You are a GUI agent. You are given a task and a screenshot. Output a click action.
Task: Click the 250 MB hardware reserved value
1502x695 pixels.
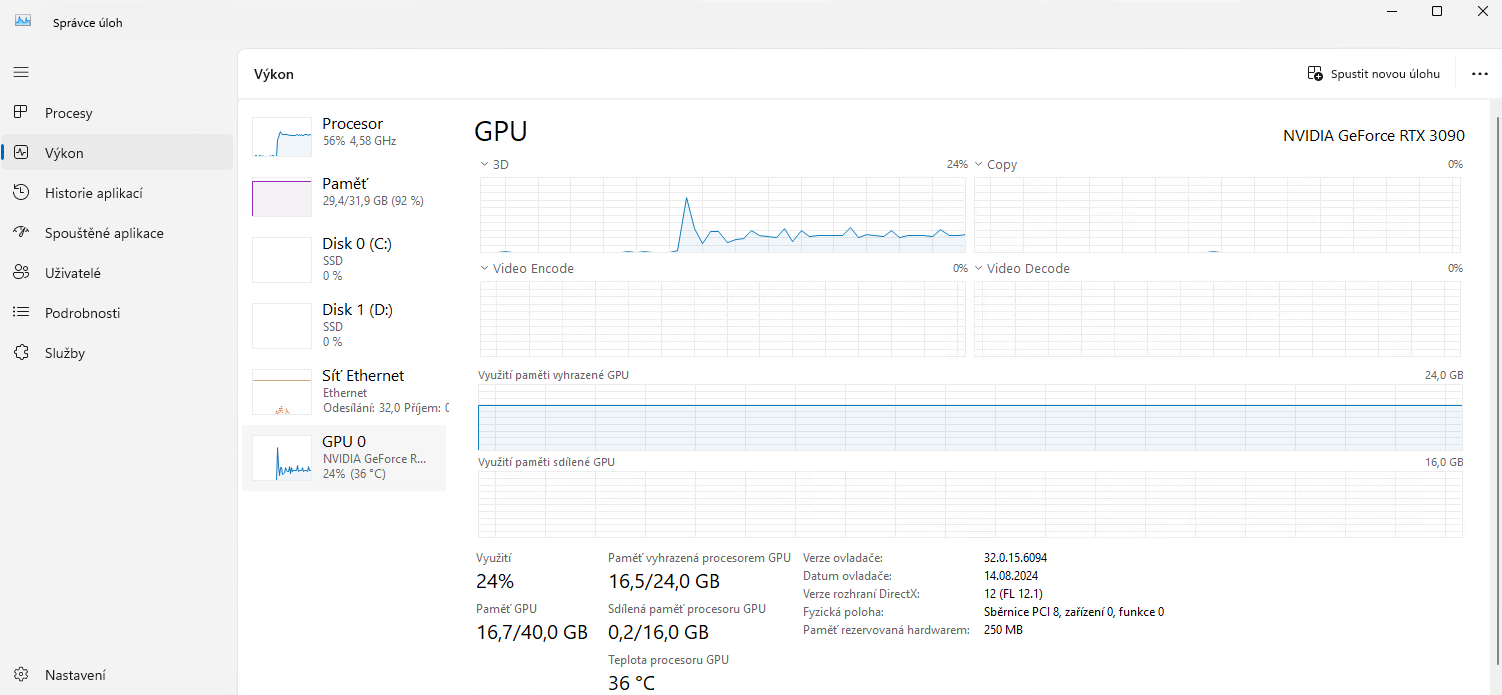pyautogui.click(x=1003, y=630)
